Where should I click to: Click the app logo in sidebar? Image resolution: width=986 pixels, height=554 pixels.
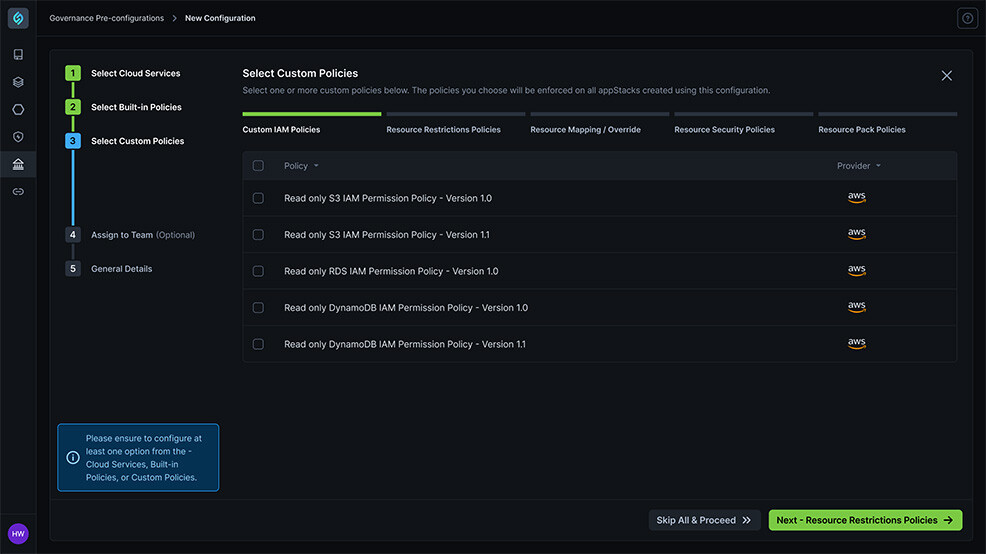tap(18, 18)
